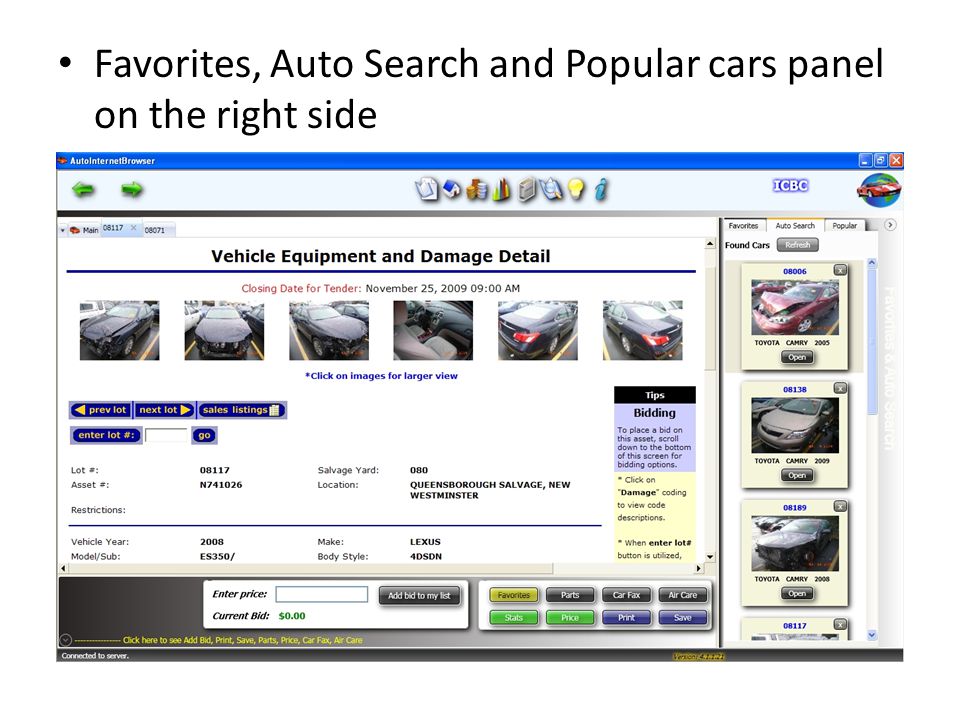Screen dimensions: 960x720
Task: Open the interior seats photo
Action: click(x=433, y=330)
